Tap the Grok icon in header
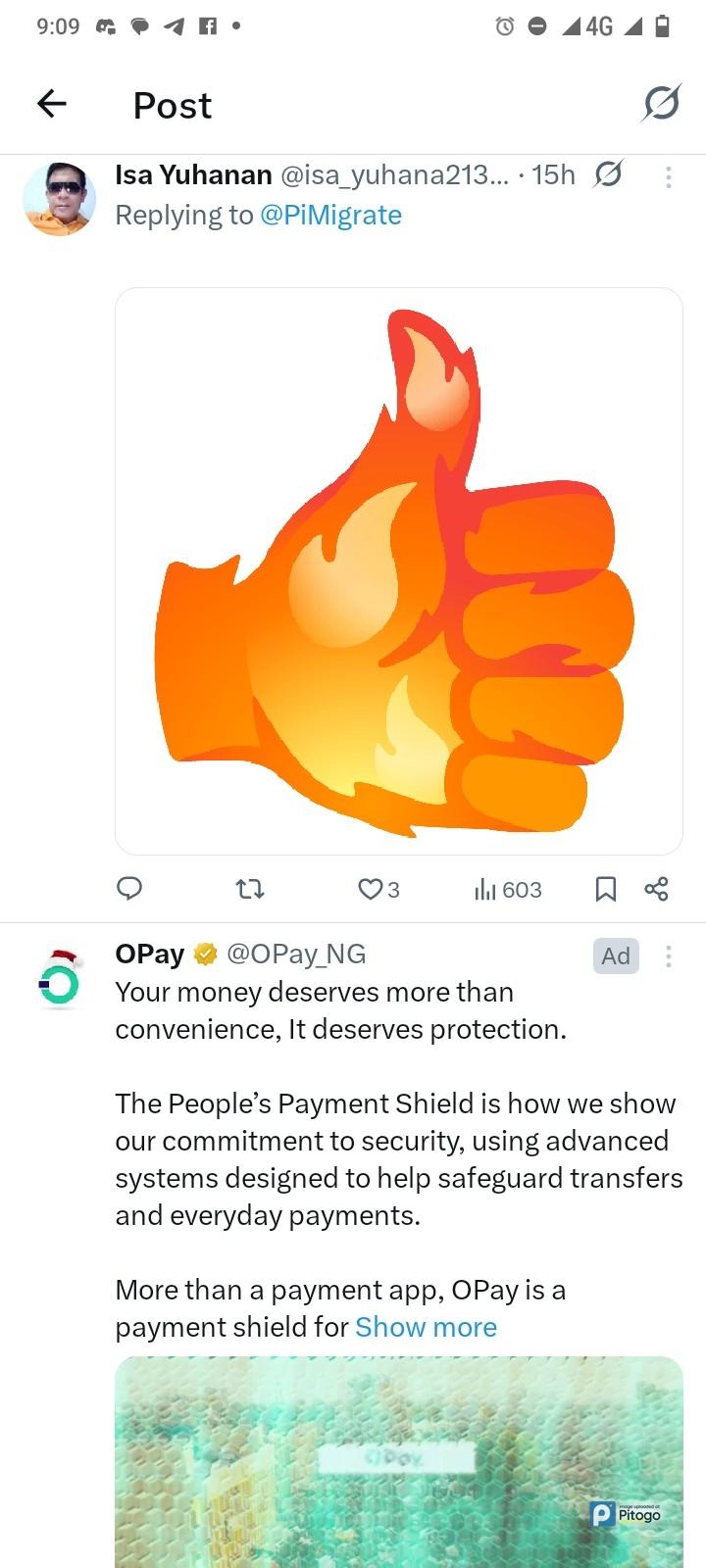The width and height of the screenshot is (706, 1568). coord(661,103)
